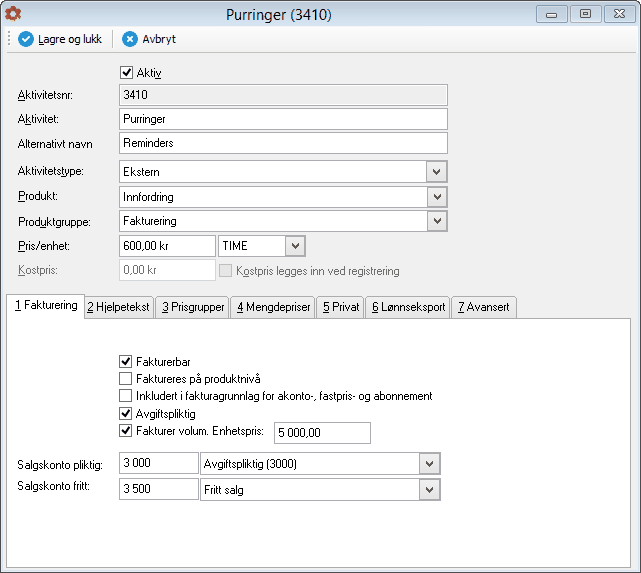Click the toolbar grip handle dots
This screenshot has width=641, height=573.
pos(9,38)
